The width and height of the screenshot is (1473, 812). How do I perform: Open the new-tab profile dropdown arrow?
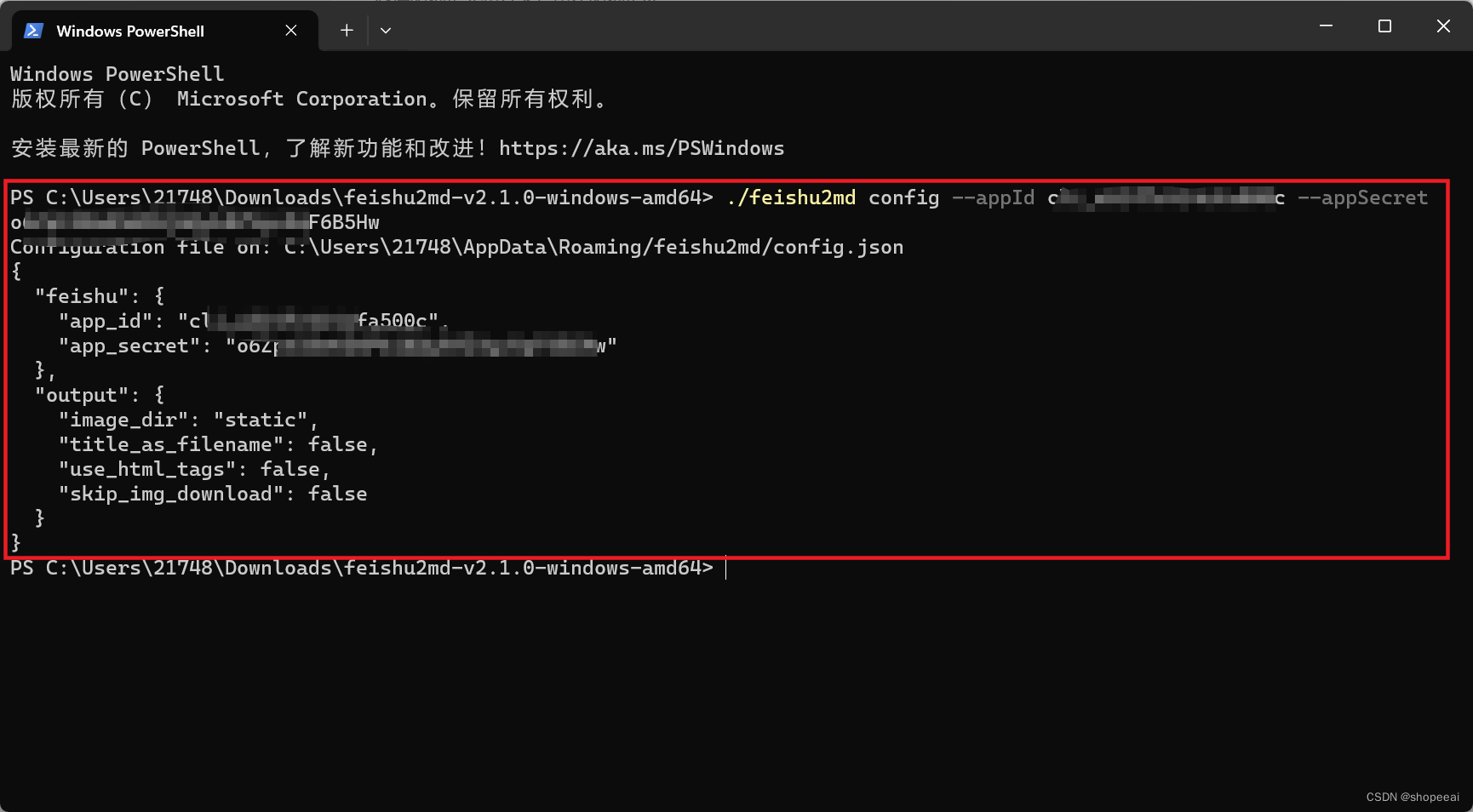386,31
